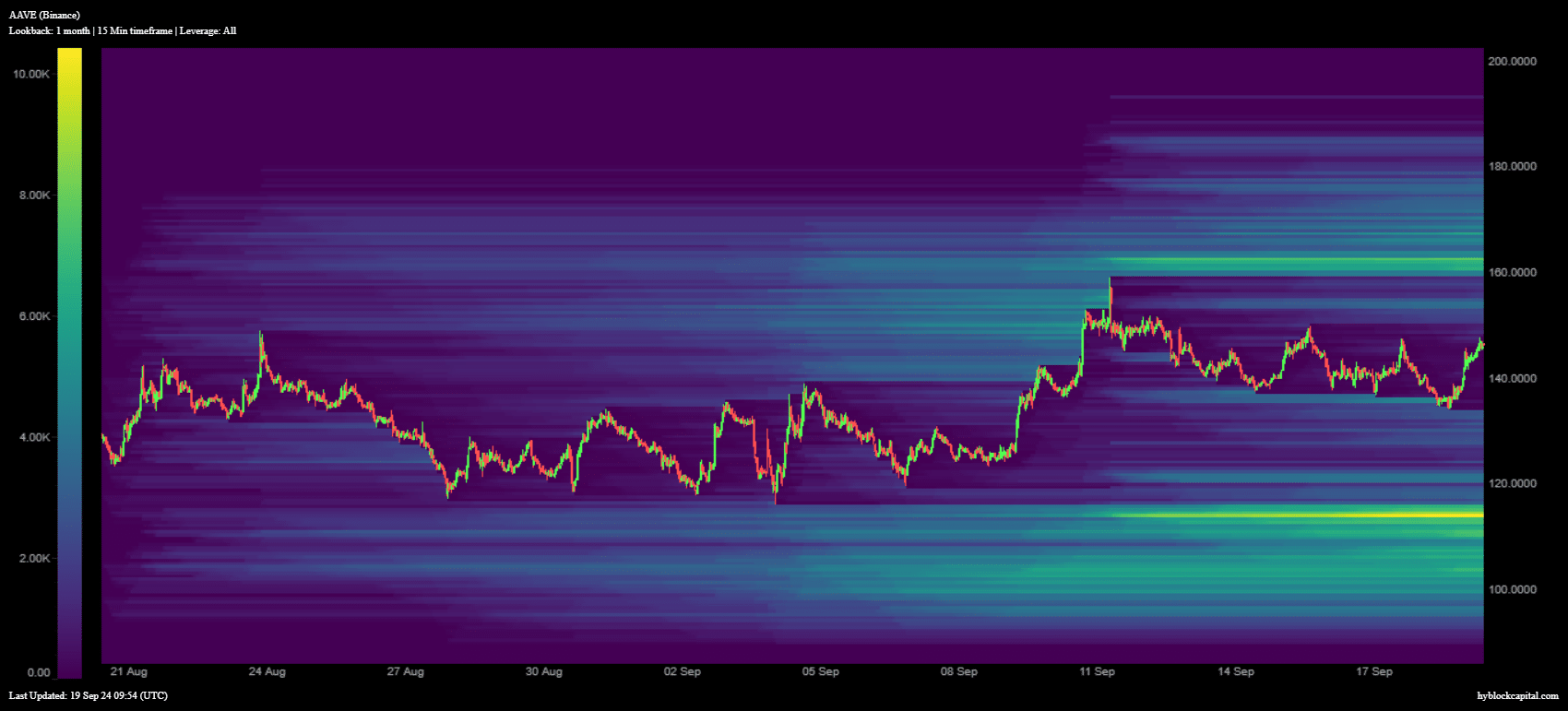Image resolution: width=1568 pixels, height=711 pixels.
Task: Click the 05 Sep date label
Action: click(x=820, y=671)
